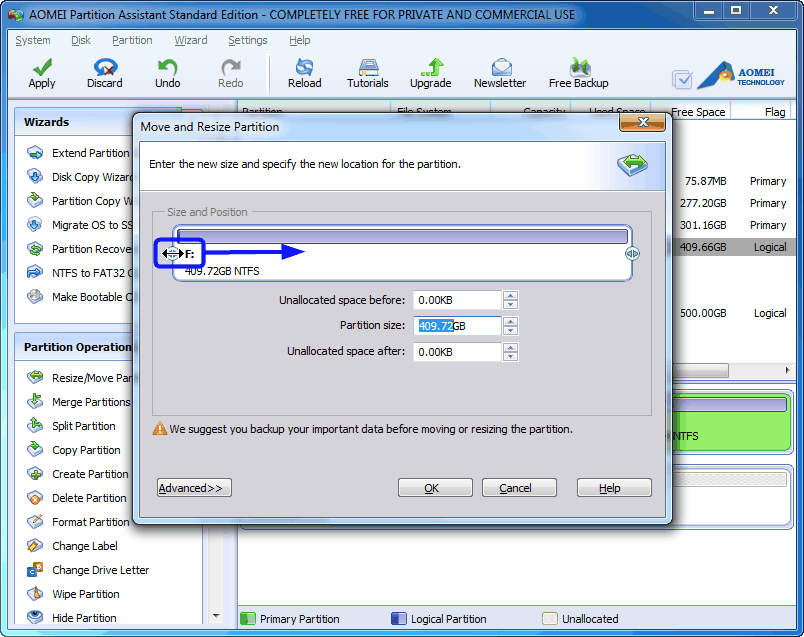Launch Partition Recovery wizard
Image resolution: width=804 pixels, height=637 pixels.
click(92, 249)
